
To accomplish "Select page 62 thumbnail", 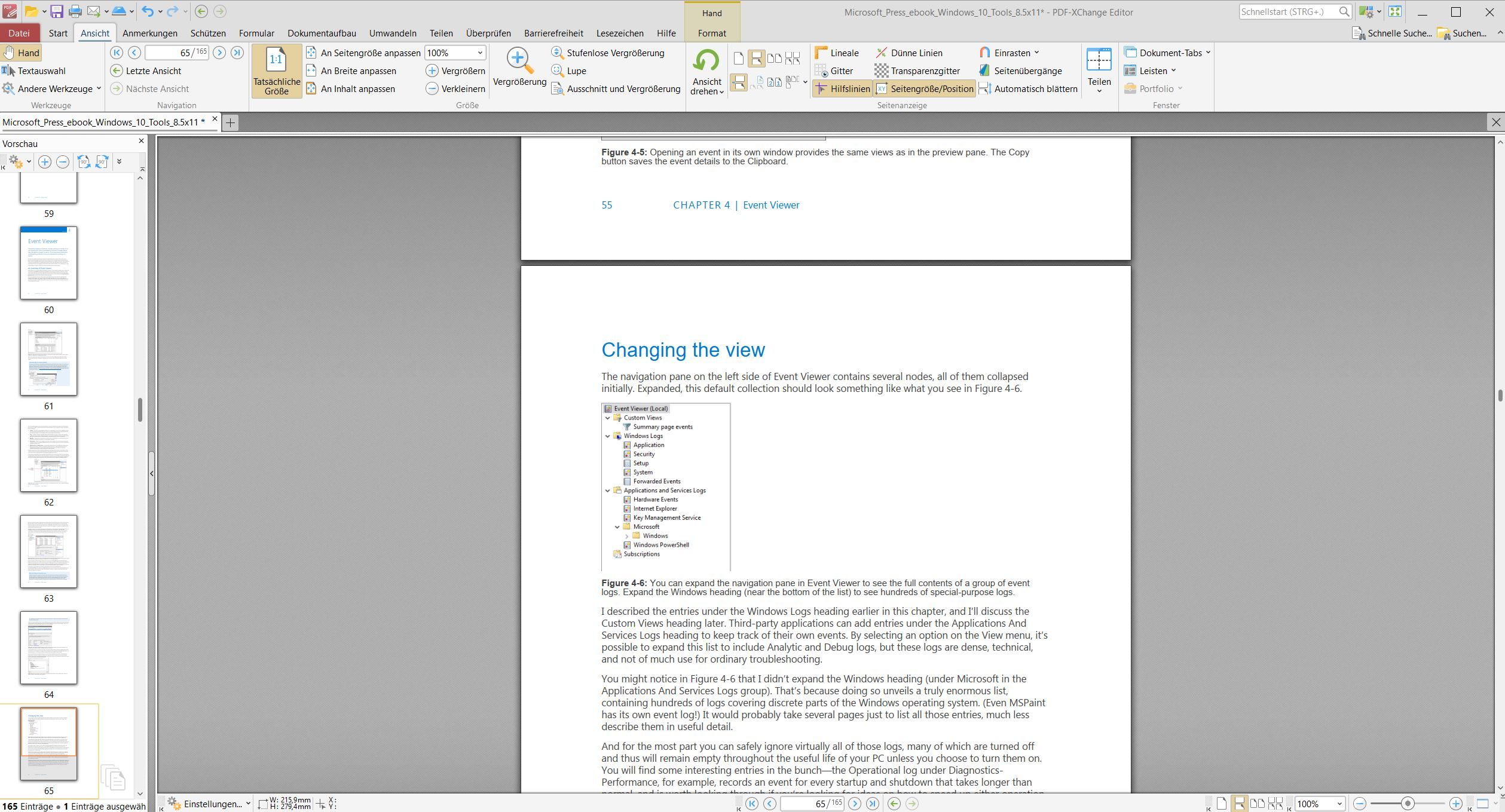I will 48,455.
